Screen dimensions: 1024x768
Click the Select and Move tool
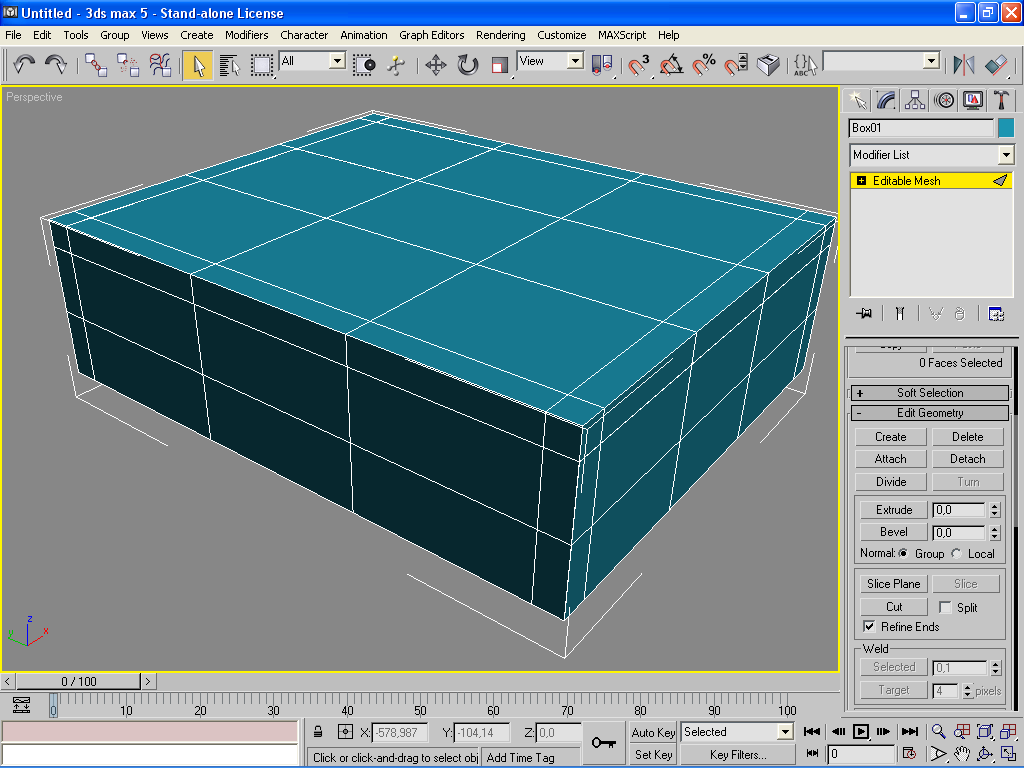435,65
